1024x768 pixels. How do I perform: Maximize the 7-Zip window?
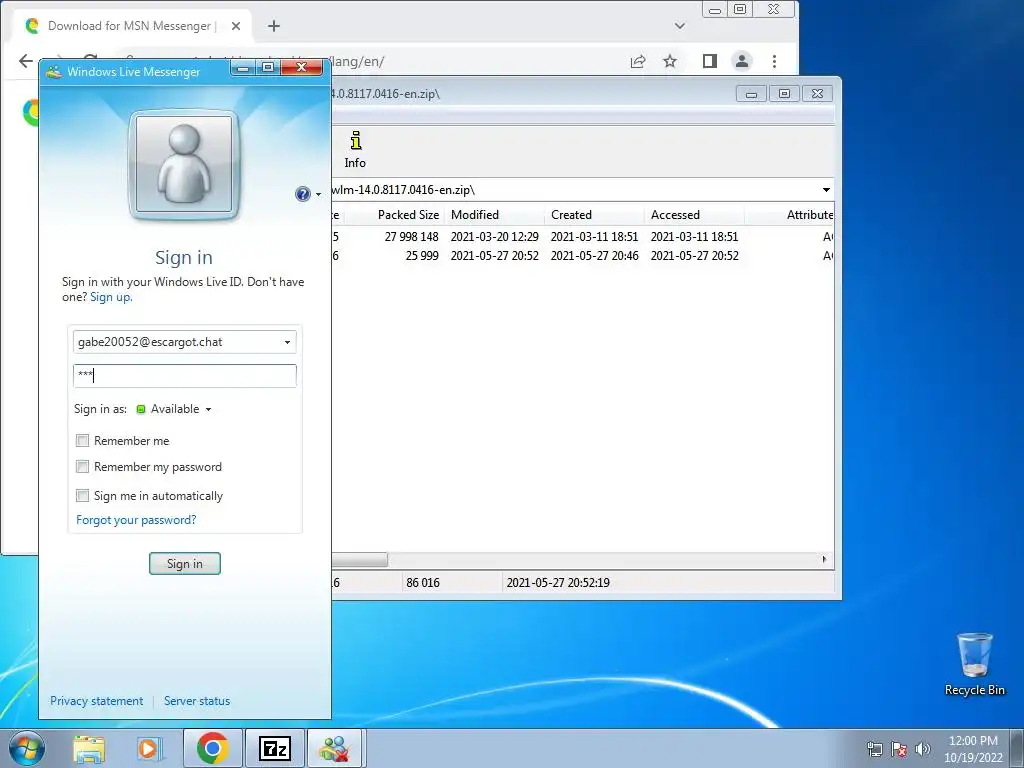(x=784, y=94)
